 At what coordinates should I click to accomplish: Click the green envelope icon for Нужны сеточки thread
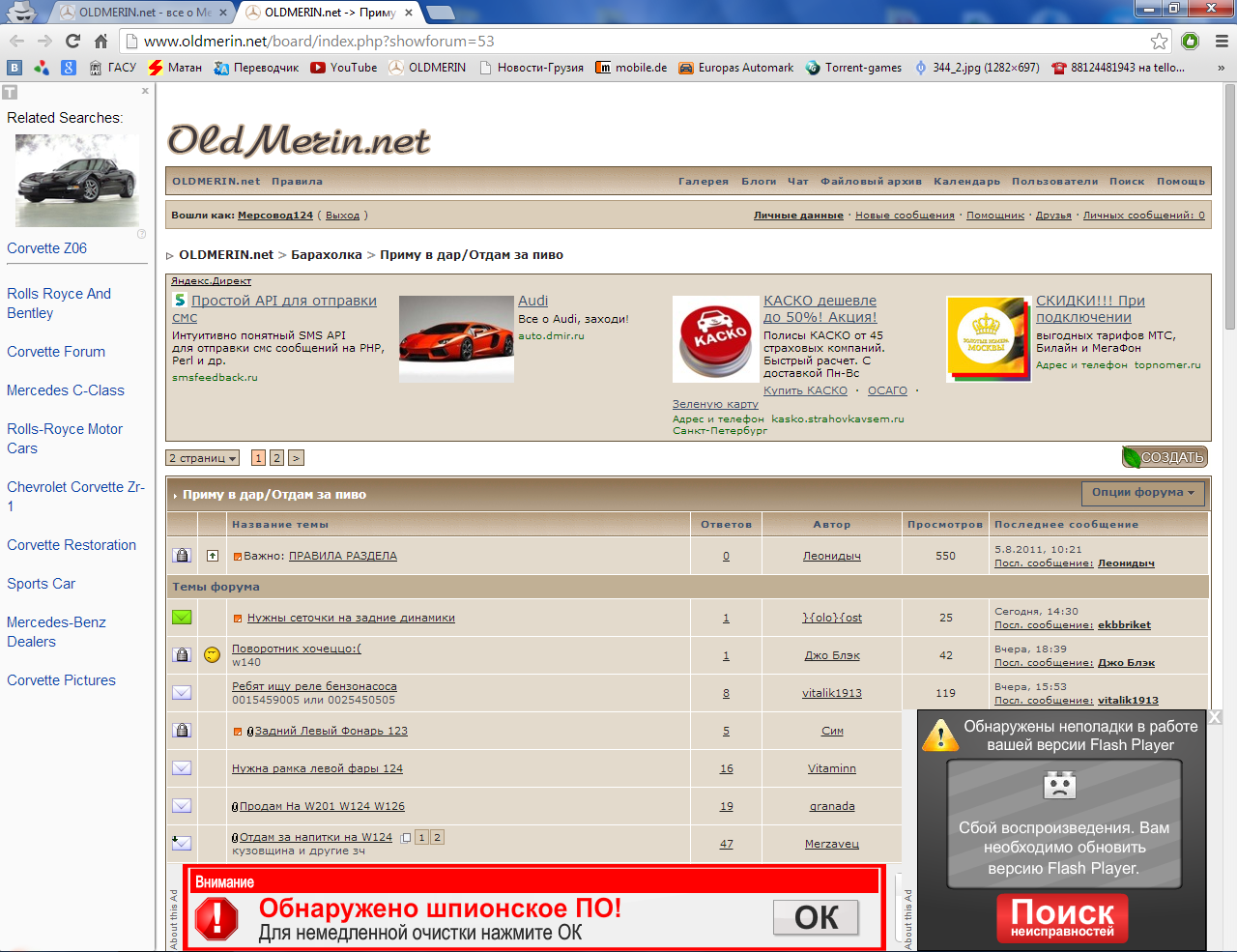(x=182, y=618)
